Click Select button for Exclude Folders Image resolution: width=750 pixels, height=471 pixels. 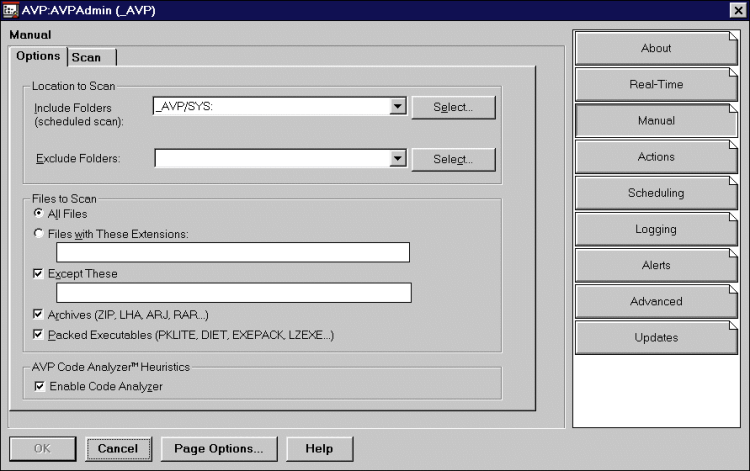pyautogui.click(x=453, y=159)
